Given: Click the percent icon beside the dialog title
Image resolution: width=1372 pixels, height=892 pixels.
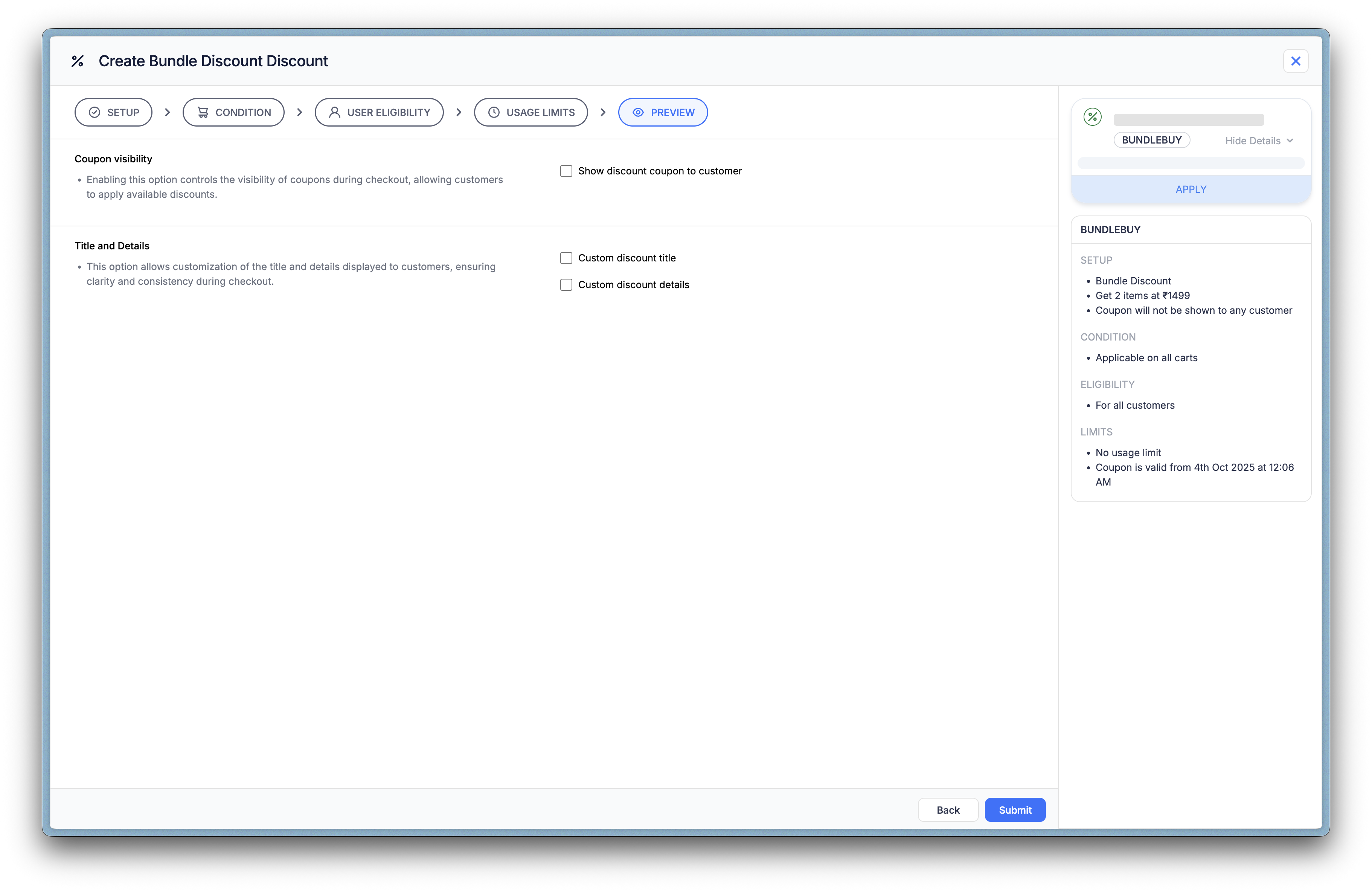Looking at the screenshot, I should coord(77,61).
